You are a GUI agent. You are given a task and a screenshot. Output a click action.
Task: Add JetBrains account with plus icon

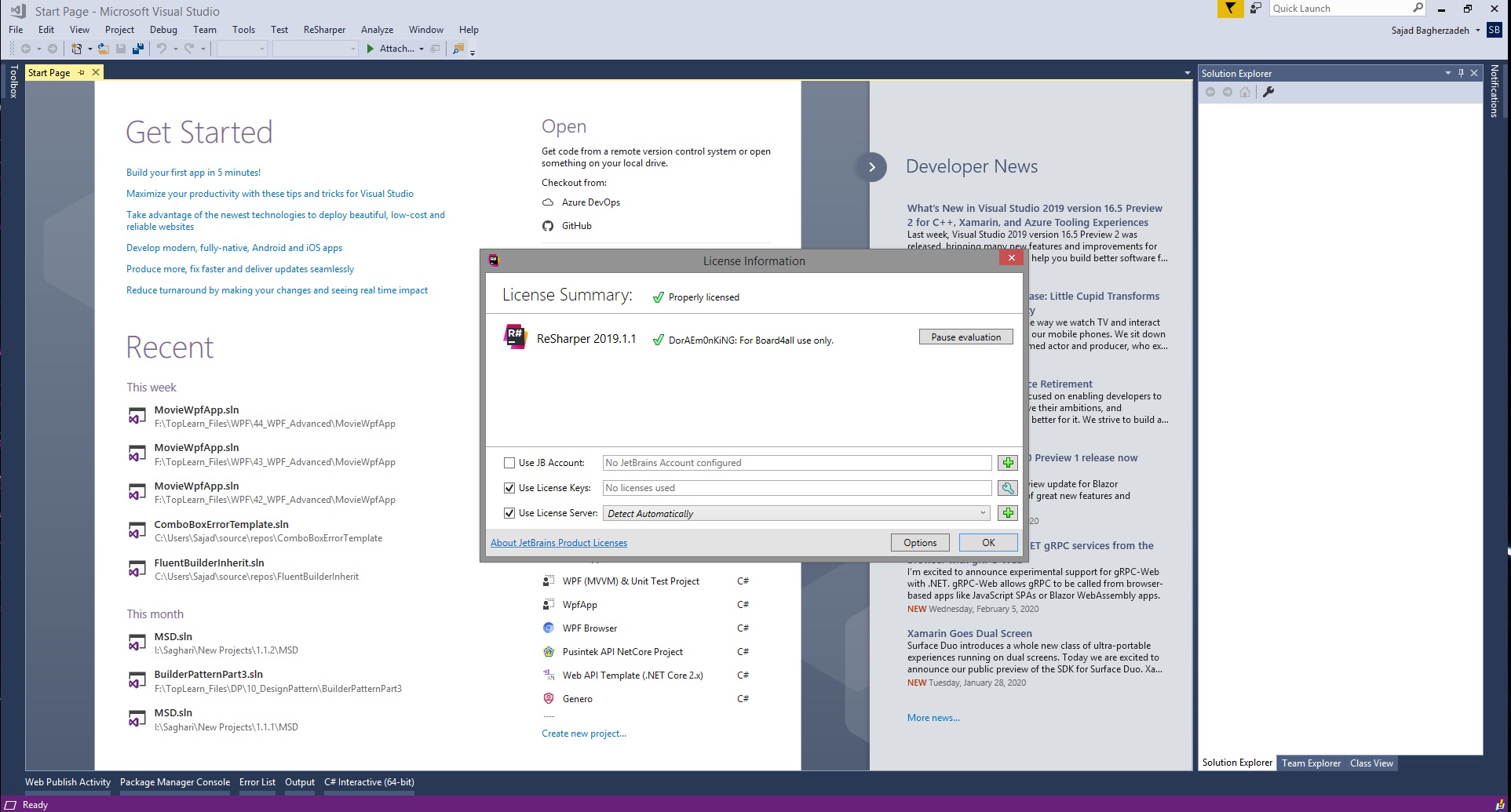coord(1008,463)
